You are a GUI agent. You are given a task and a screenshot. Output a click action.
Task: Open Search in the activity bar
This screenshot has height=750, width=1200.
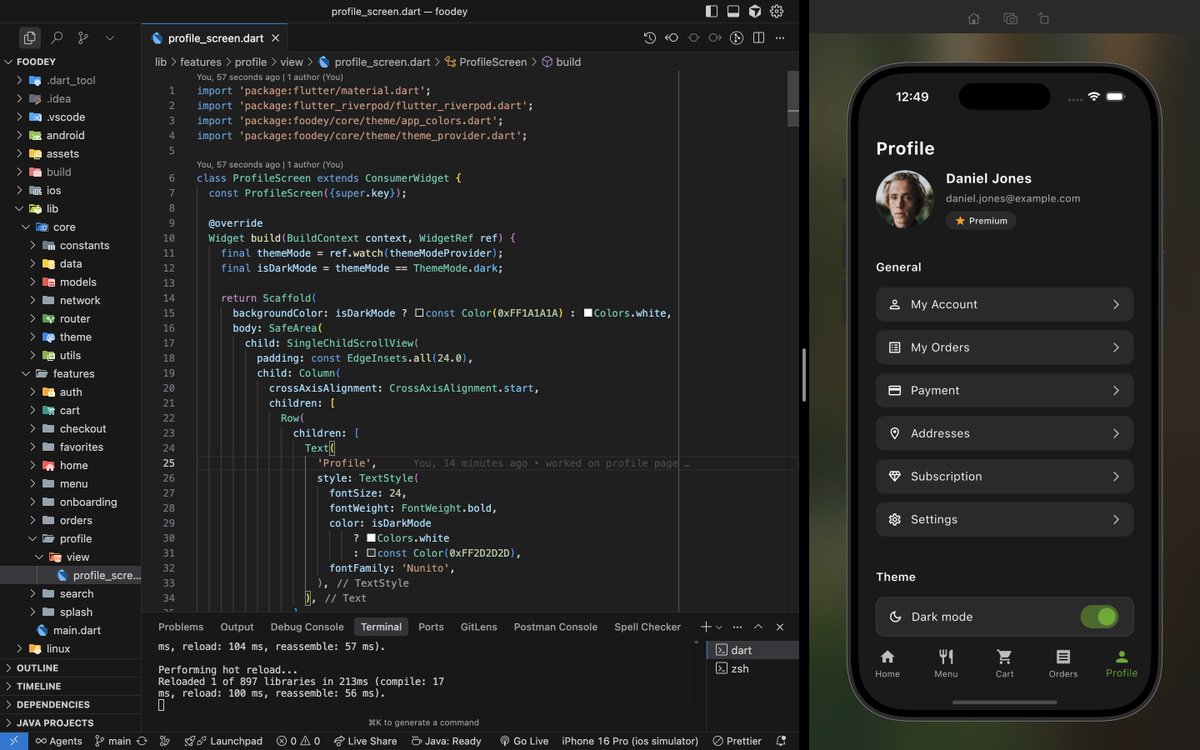[55, 37]
